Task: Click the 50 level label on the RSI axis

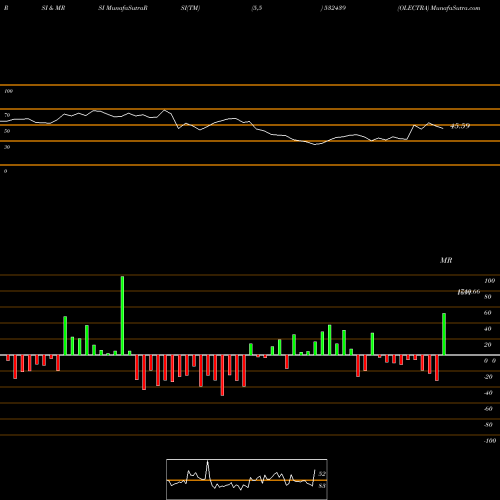Action: click(7, 131)
